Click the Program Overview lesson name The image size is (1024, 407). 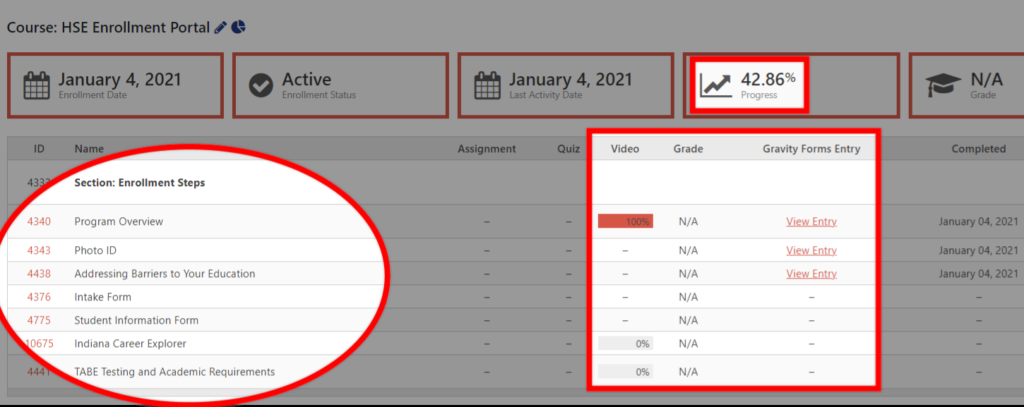pyautogui.click(x=119, y=221)
